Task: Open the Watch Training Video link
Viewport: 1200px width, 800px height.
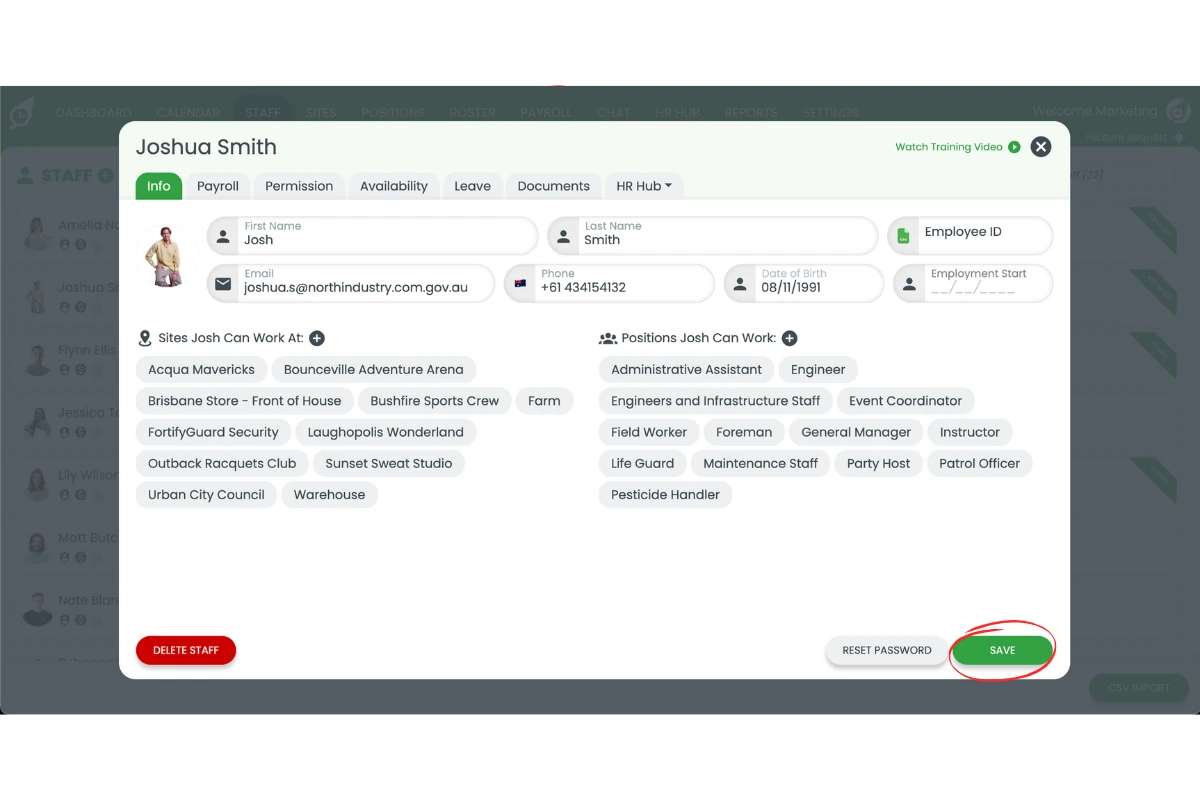Action: point(949,147)
